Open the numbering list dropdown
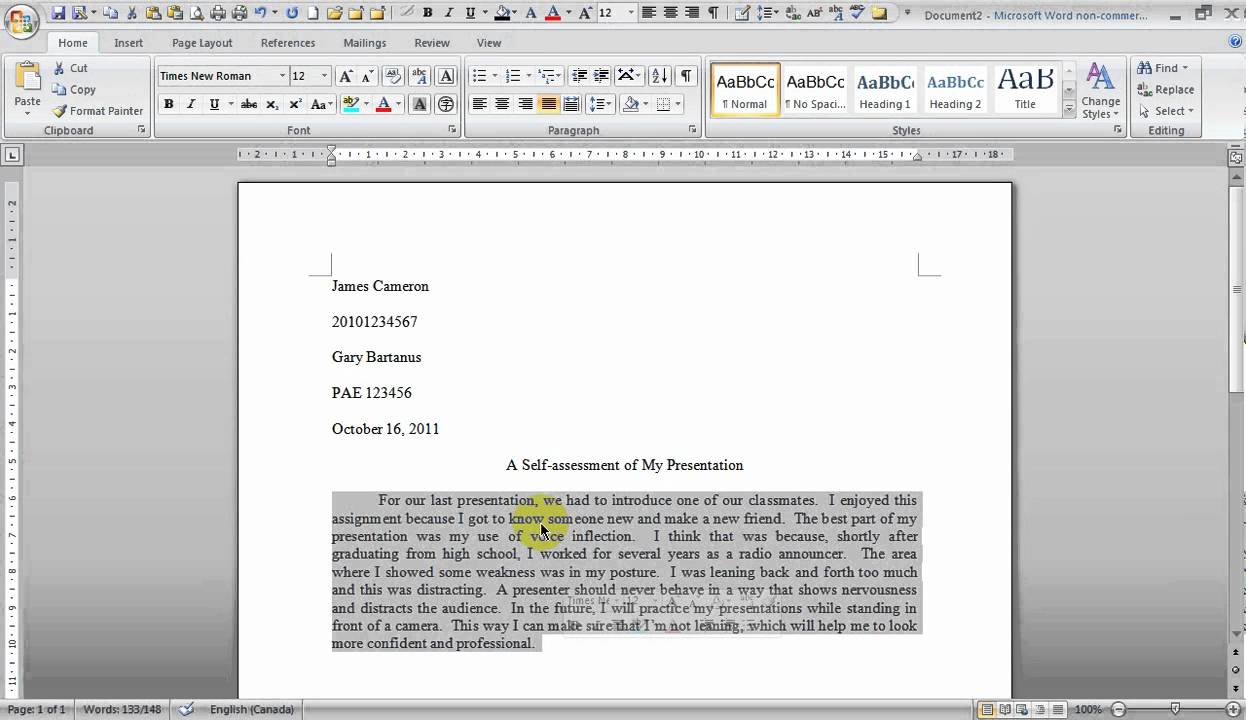 [530, 76]
